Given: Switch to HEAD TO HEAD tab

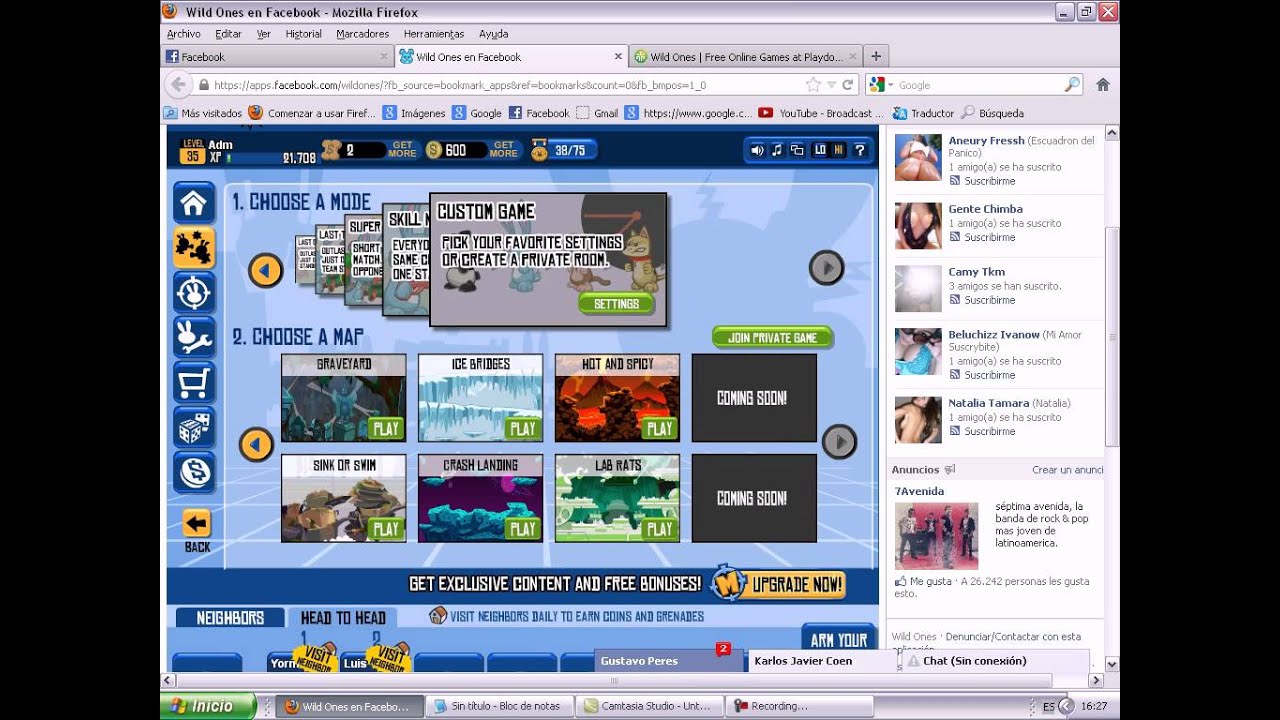Looking at the screenshot, I should [343, 618].
